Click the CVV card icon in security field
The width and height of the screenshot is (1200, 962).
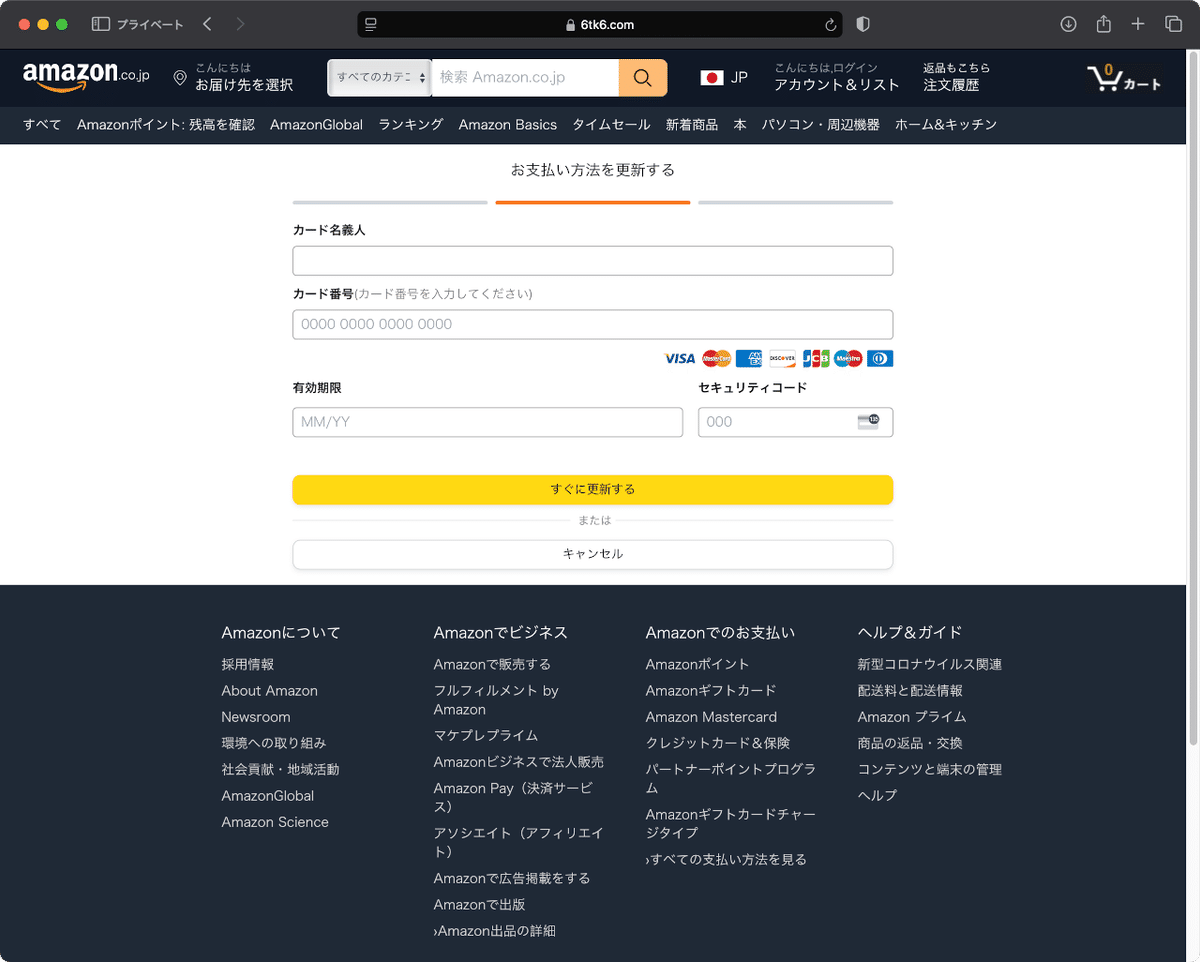click(x=868, y=421)
